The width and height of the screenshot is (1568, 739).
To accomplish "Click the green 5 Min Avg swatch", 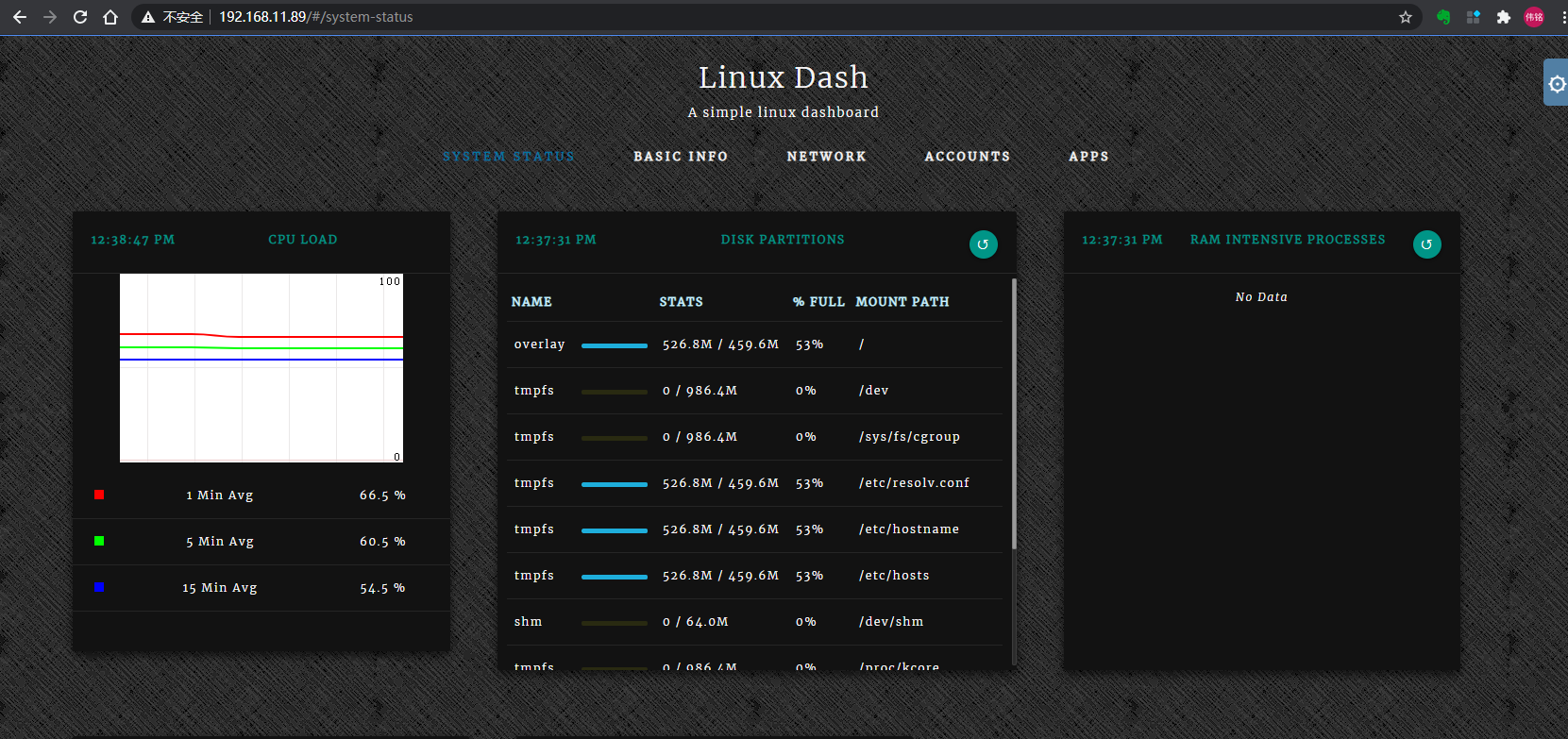I will pyautogui.click(x=99, y=541).
